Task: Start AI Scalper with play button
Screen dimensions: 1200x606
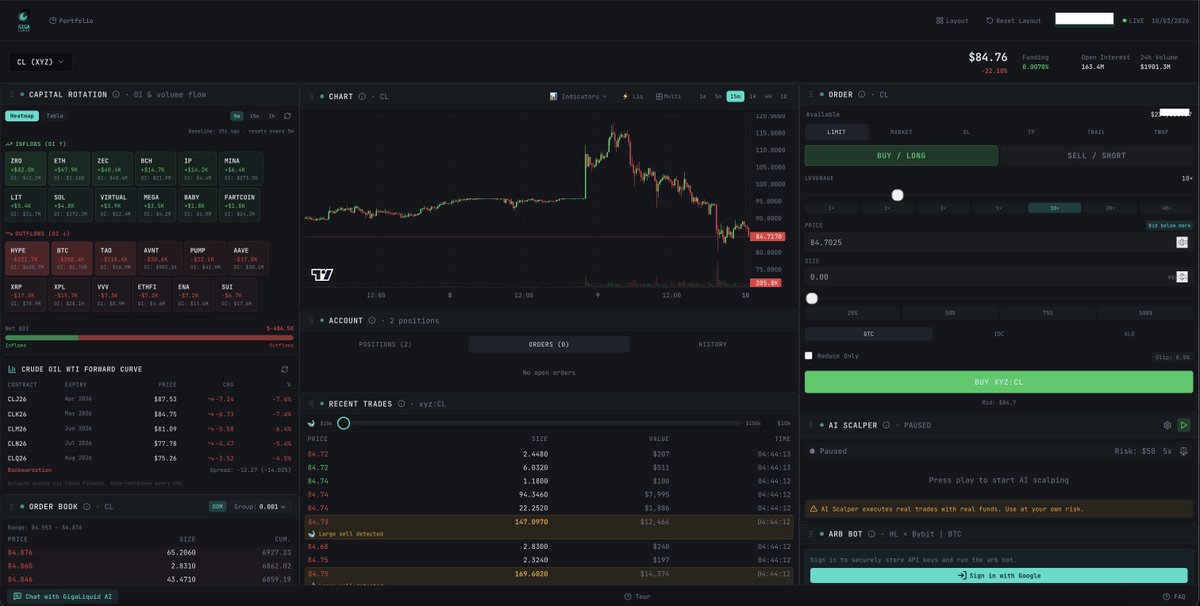Action: 1184,425
